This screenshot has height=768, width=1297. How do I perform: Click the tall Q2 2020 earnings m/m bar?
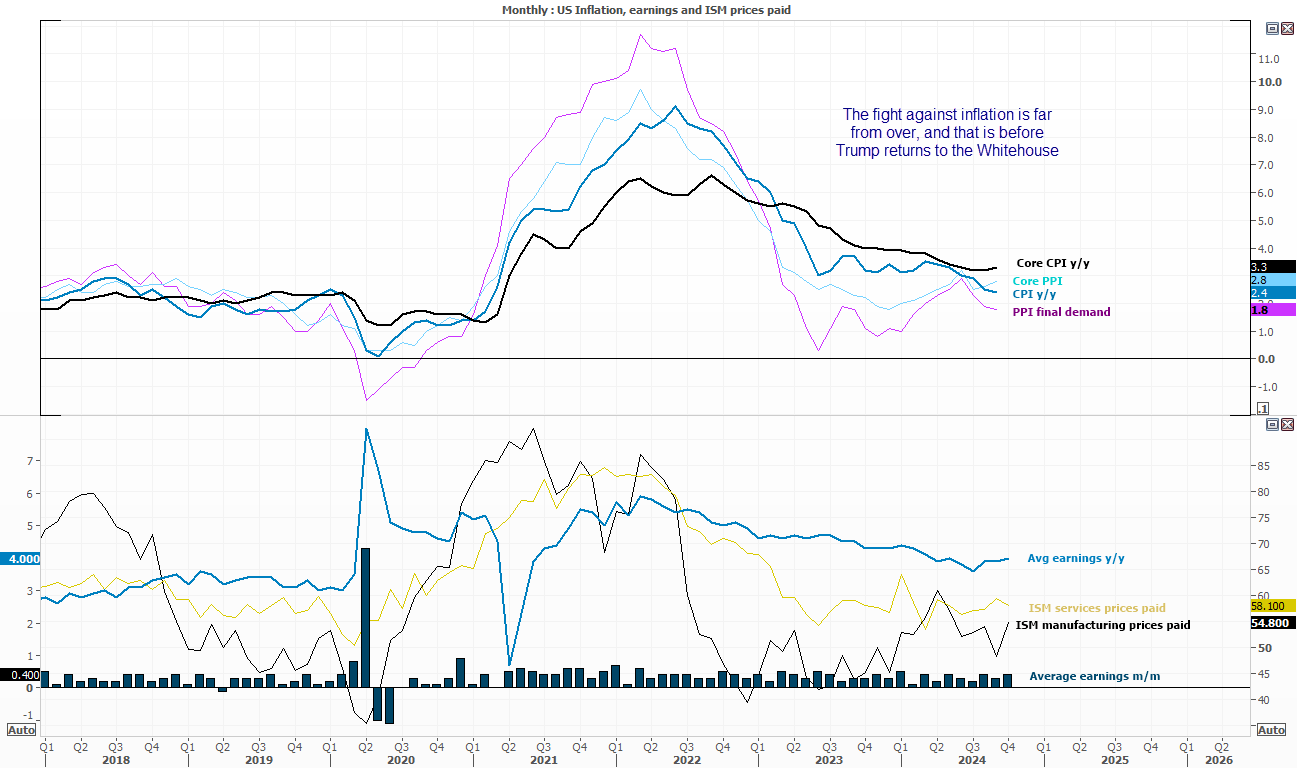(x=366, y=617)
